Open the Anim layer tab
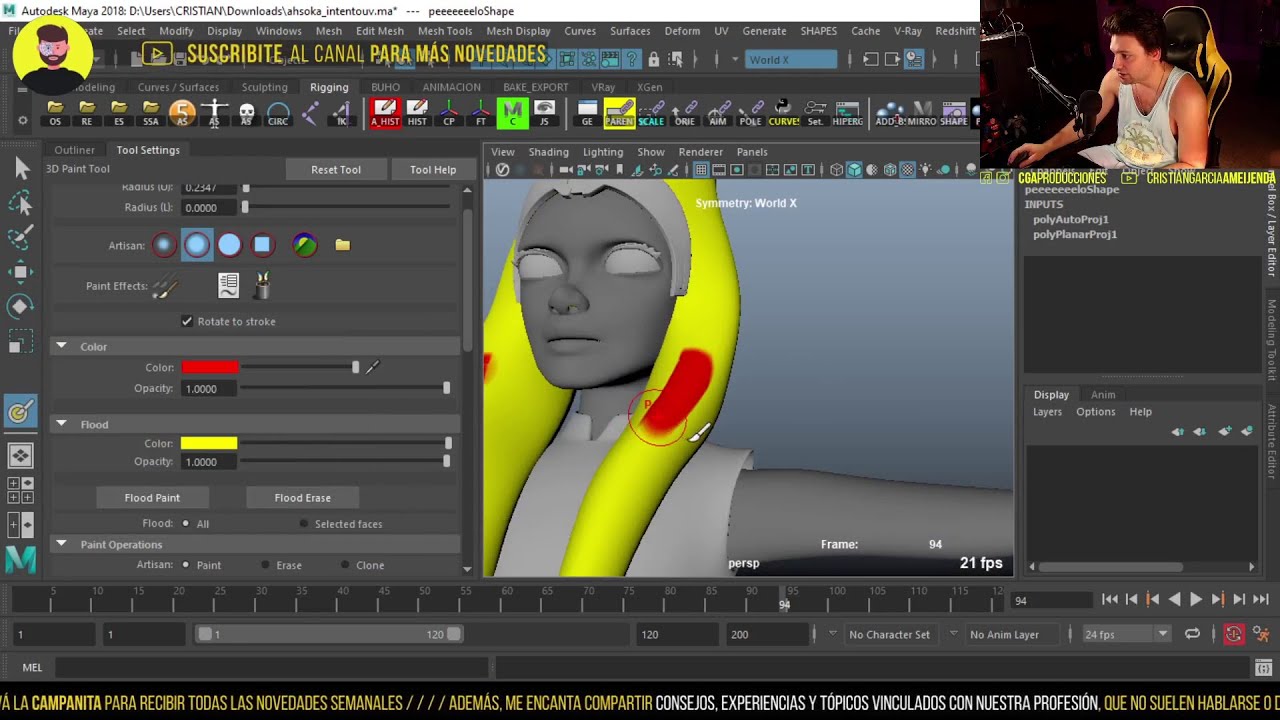 [x=1103, y=394]
